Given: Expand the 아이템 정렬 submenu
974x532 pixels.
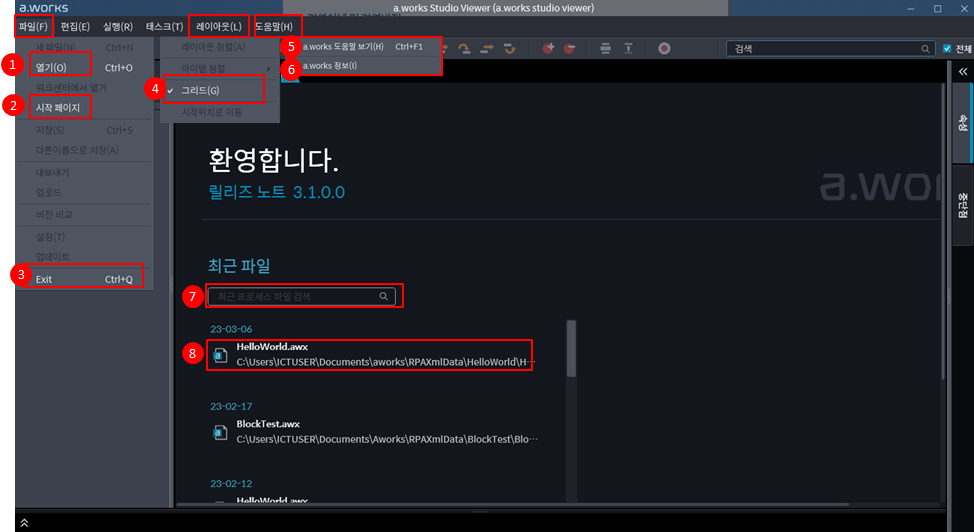Looking at the screenshot, I should (x=219, y=68).
